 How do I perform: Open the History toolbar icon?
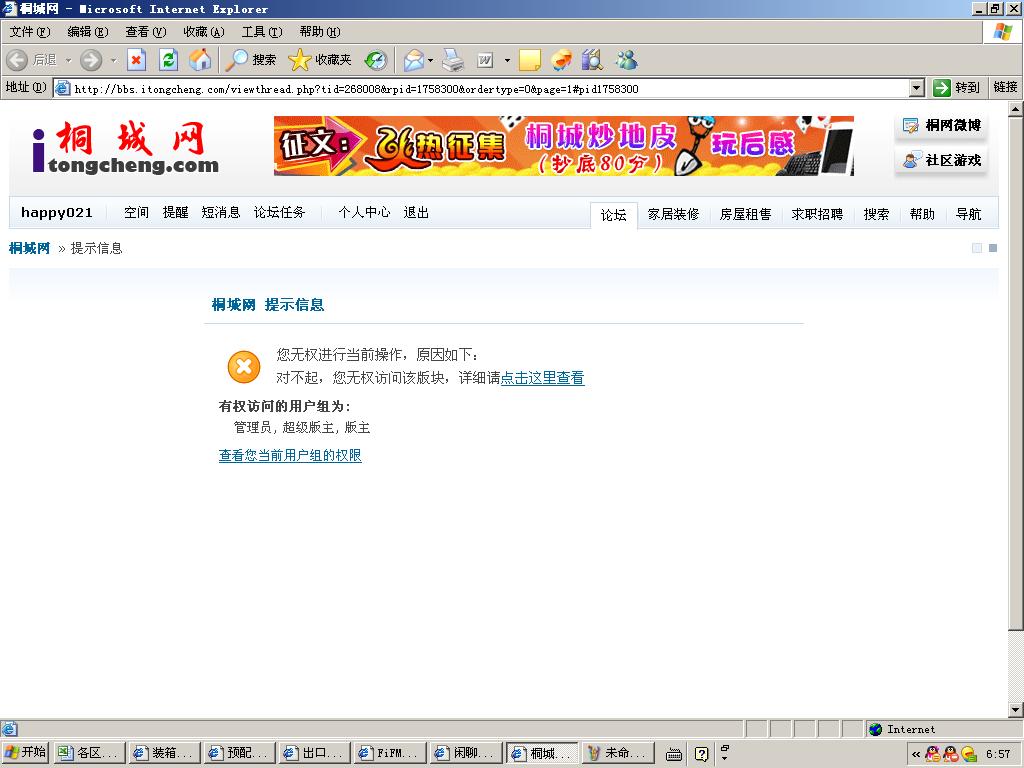point(375,60)
